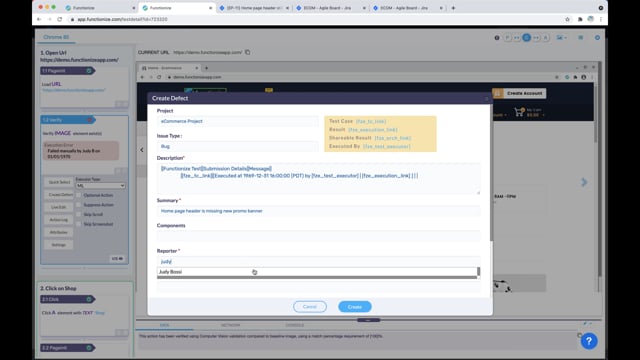
Task: Bookmark the page with the star icon
Action: coord(567,19)
